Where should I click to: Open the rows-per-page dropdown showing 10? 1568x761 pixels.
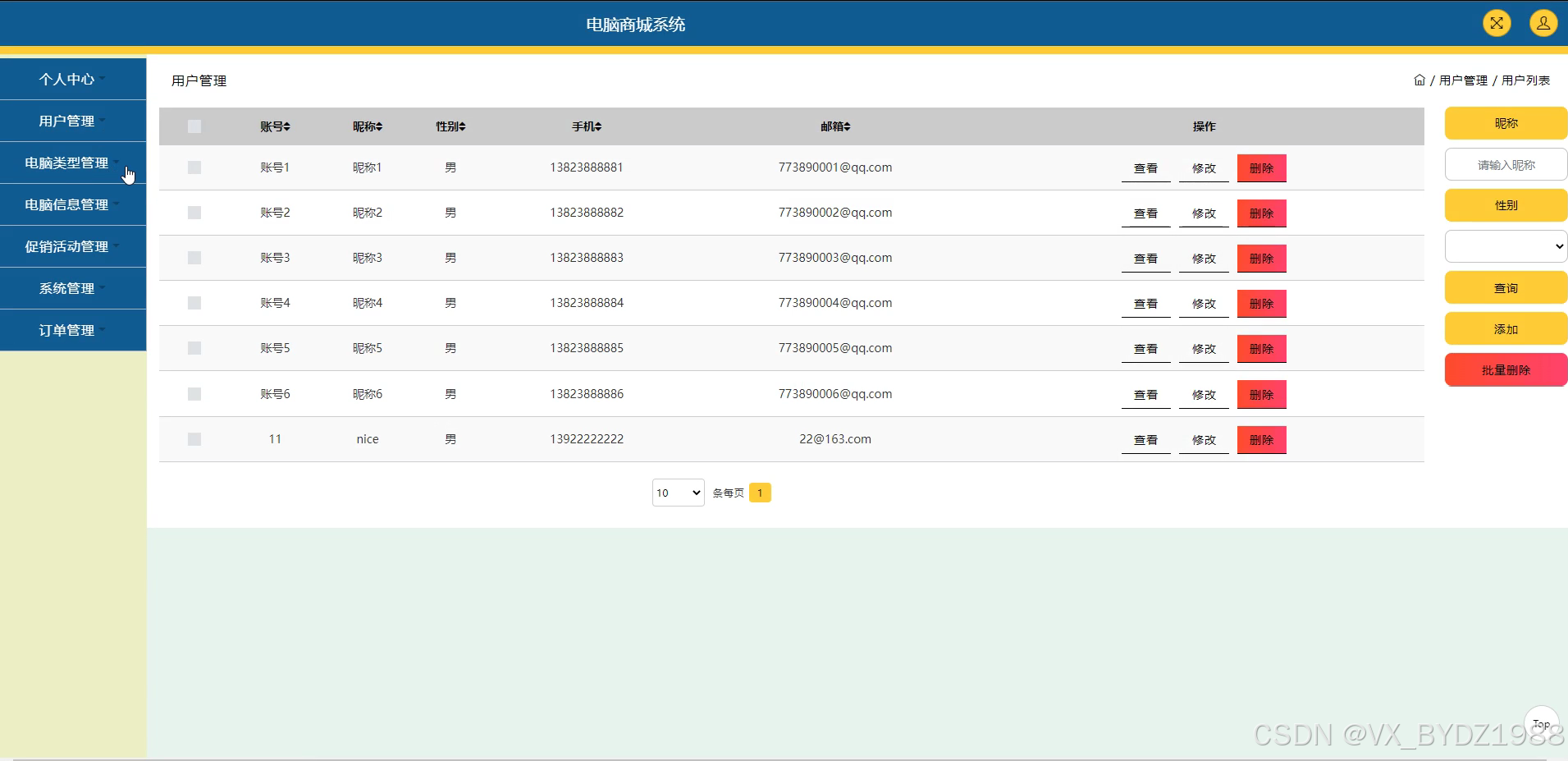pos(678,493)
